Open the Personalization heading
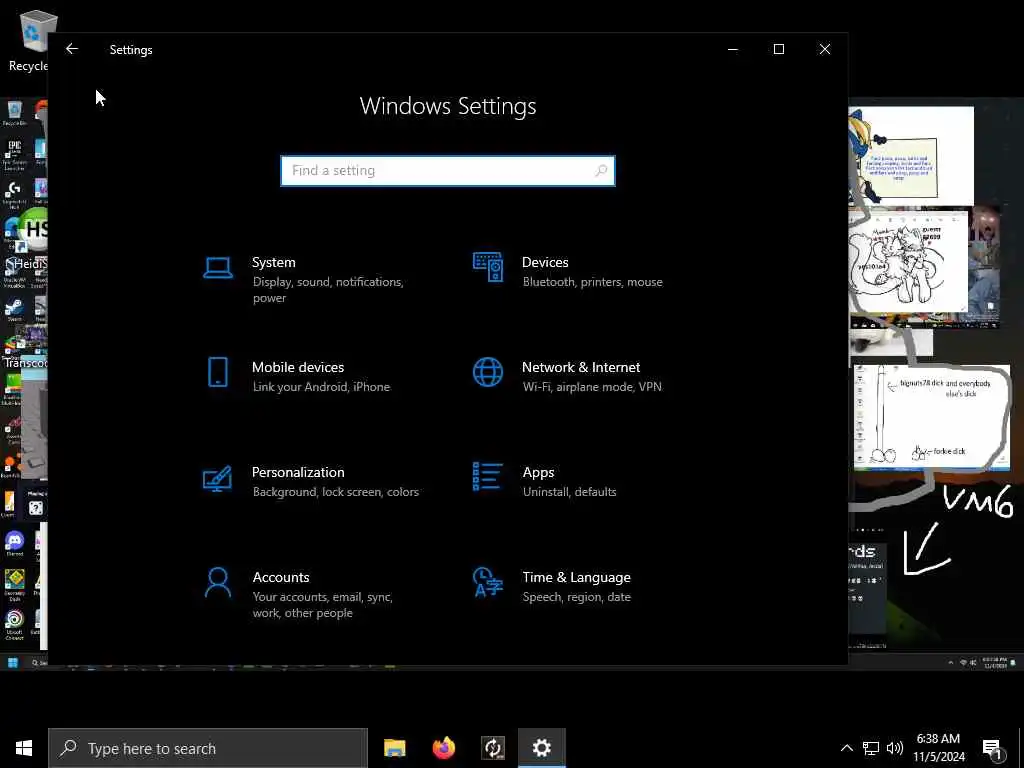Image resolution: width=1024 pixels, height=768 pixels. tap(298, 472)
